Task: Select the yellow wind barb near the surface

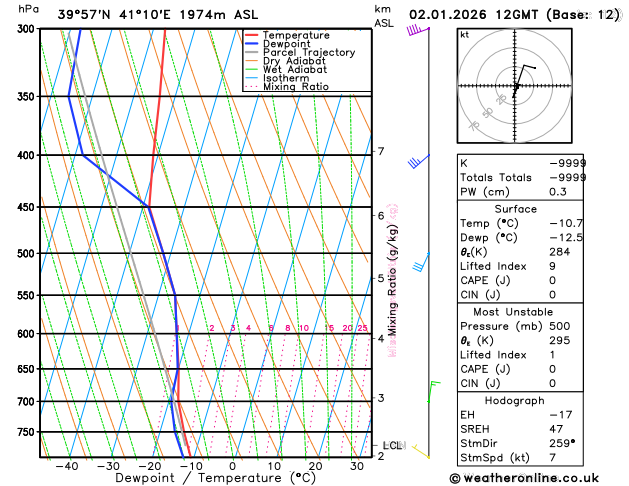Action: [x=422, y=452]
